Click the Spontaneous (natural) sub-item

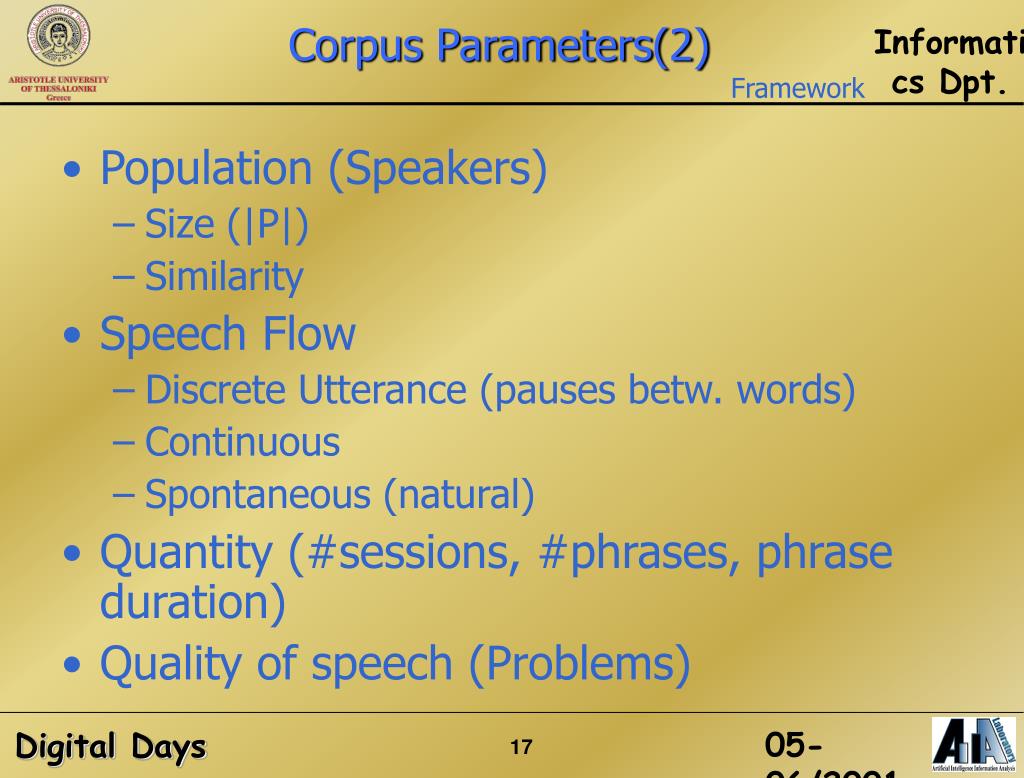tap(340, 494)
